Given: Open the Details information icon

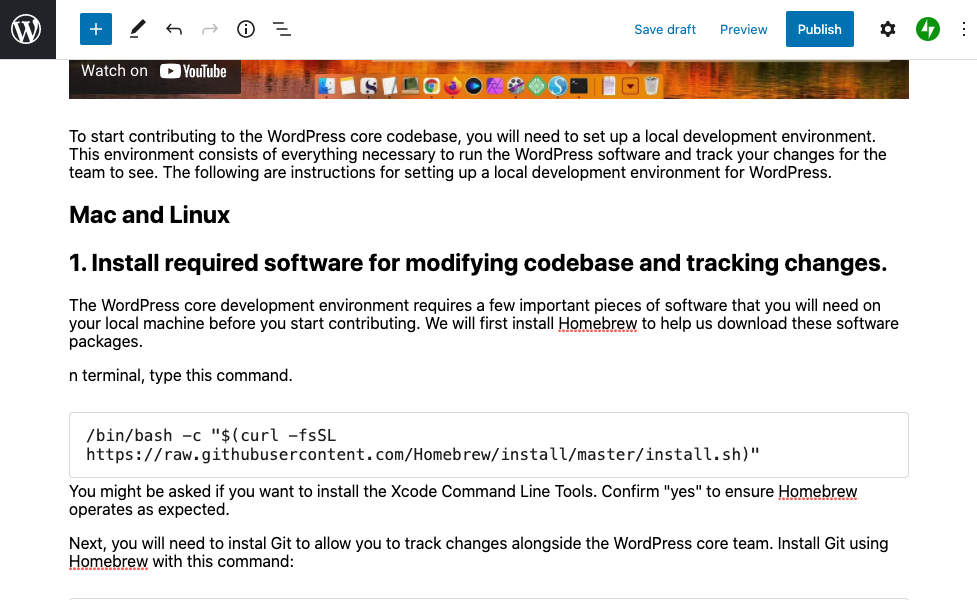Looking at the screenshot, I should coord(246,29).
